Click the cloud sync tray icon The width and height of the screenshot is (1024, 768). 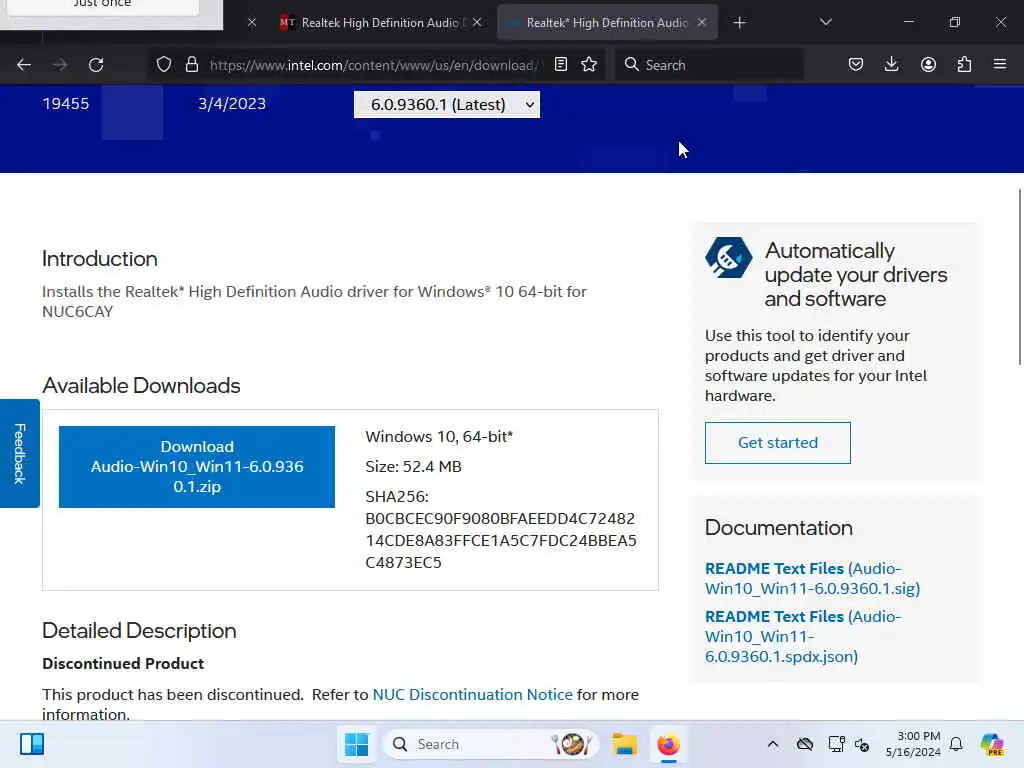point(805,744)
